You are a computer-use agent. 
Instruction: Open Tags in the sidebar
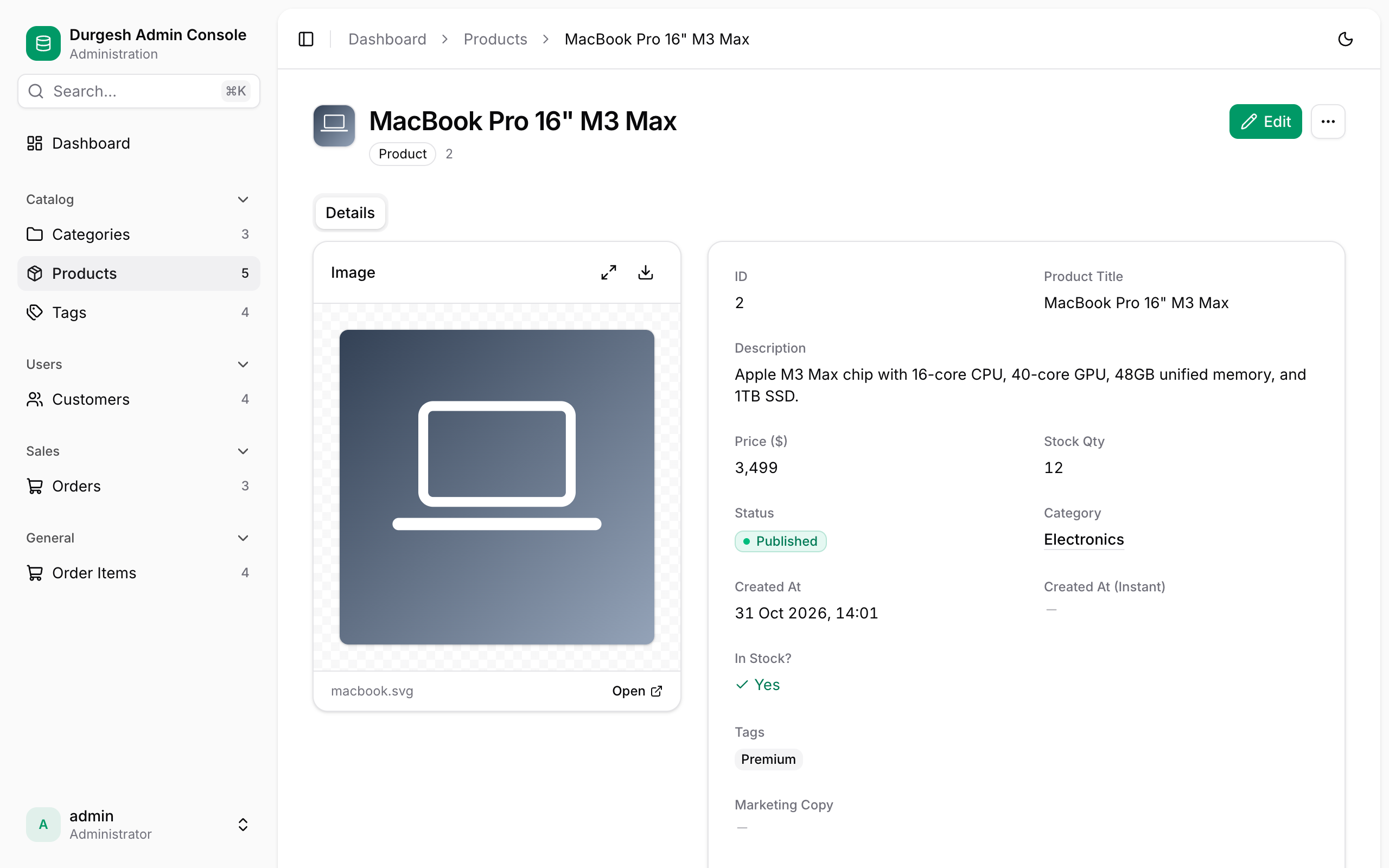click(138, 312)
